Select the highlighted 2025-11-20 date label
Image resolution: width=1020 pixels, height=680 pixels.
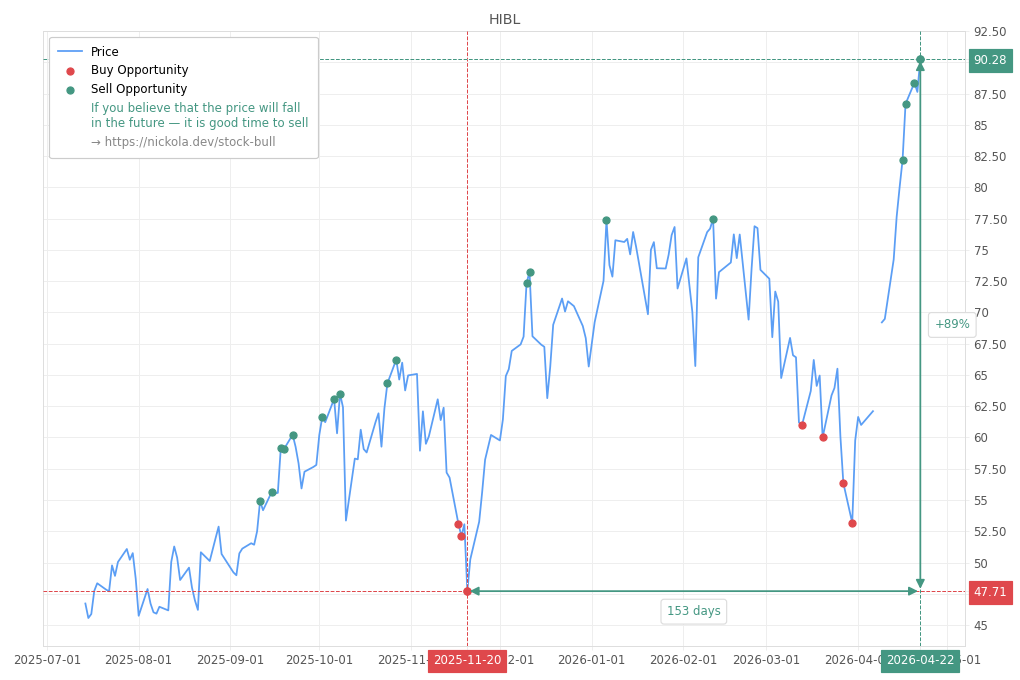[467, 661]
